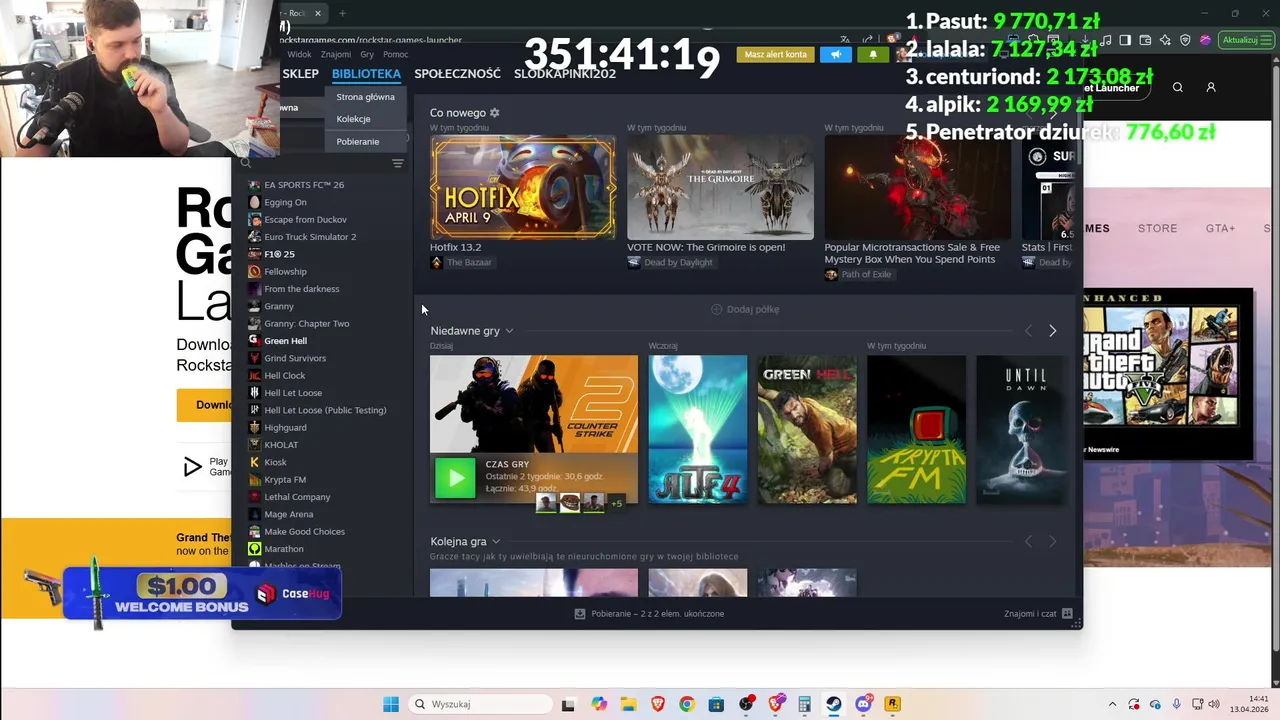
Task: Go to the SKLEP tab in Steam
Action: pos(300,74)
